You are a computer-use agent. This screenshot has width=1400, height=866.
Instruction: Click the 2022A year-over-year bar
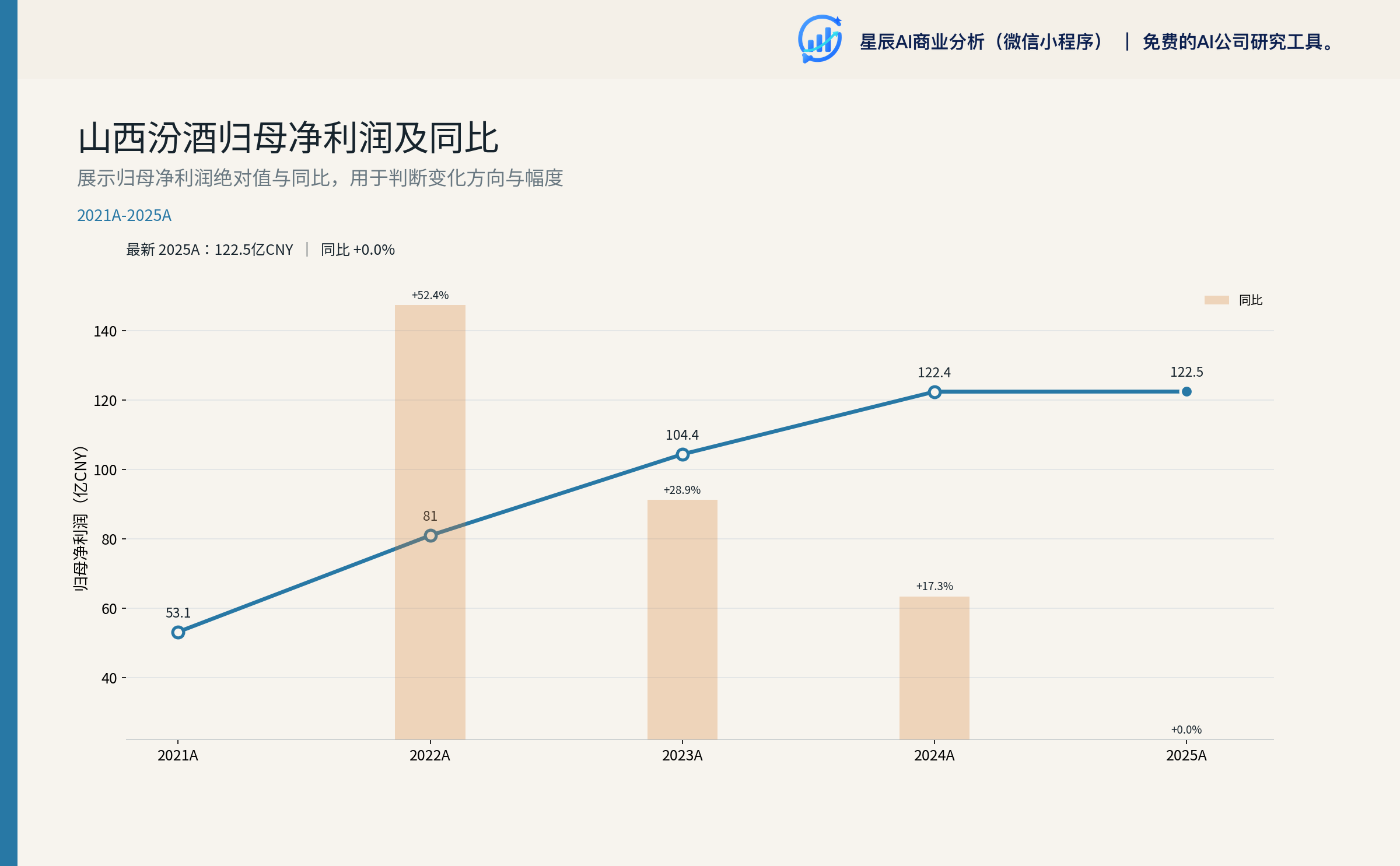click(430, 522)
